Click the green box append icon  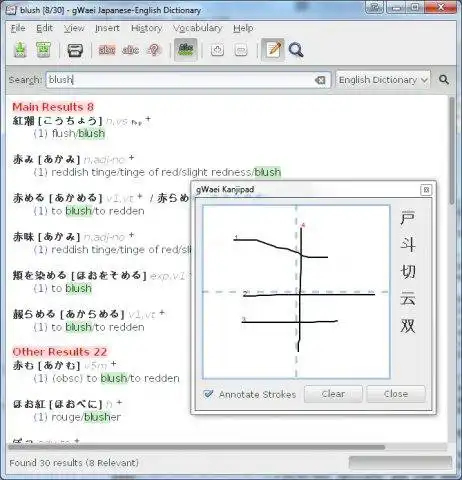[x=43, y=50]
